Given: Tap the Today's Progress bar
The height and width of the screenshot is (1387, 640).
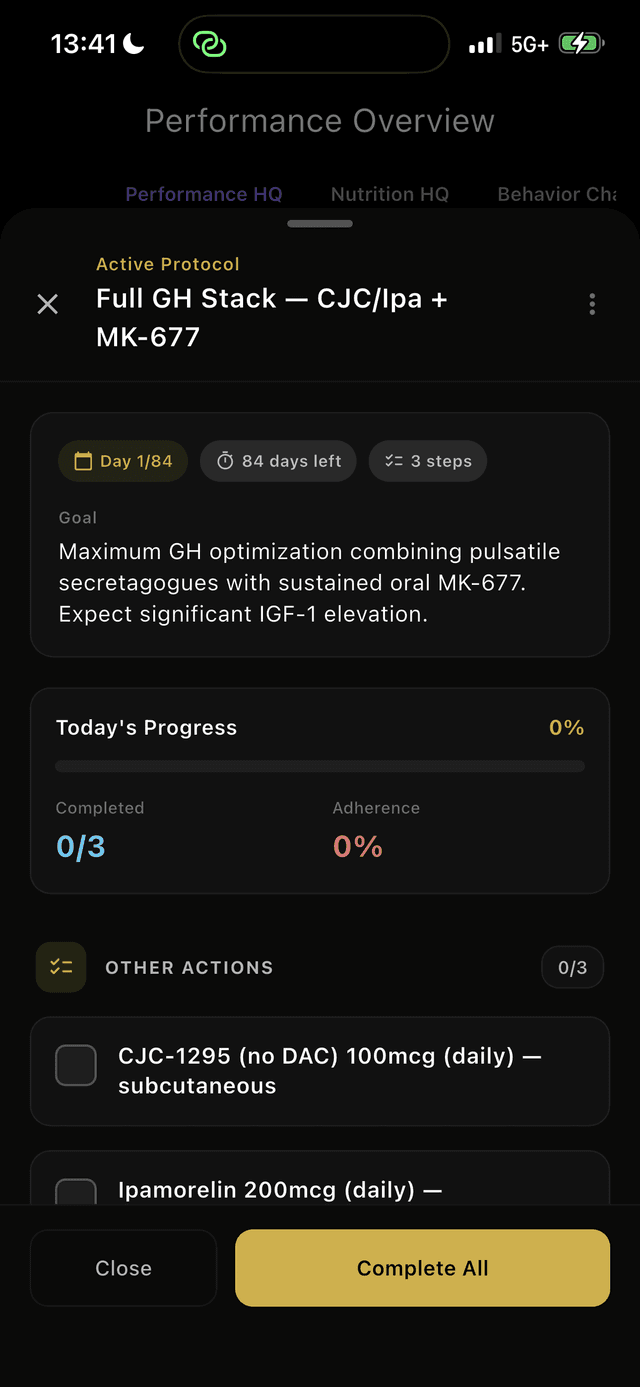Looking at the screenshot, I should (x=320, y=767).
